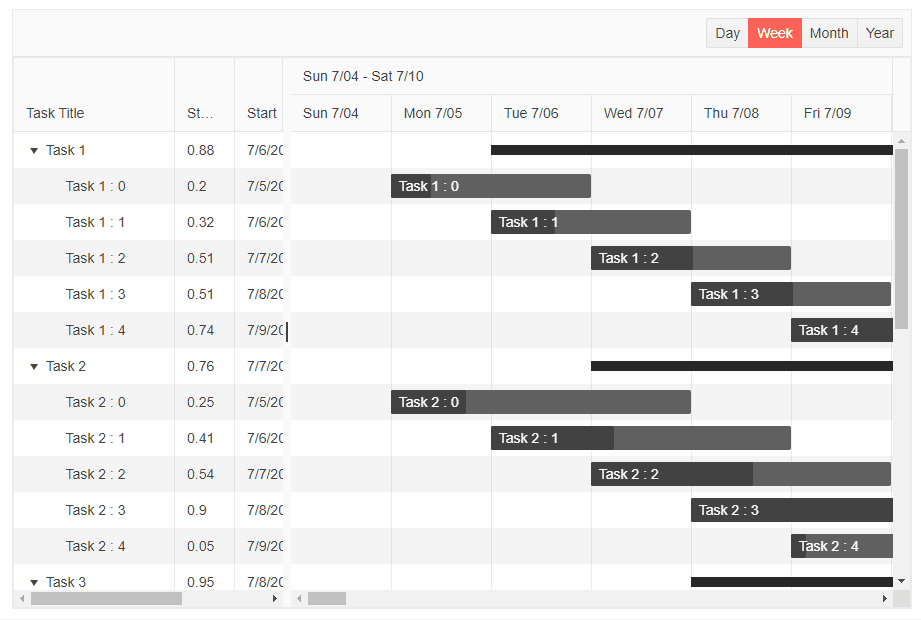Select the Task 2 : 4 row title
The image size is (921, 620).
click(97, 546)
